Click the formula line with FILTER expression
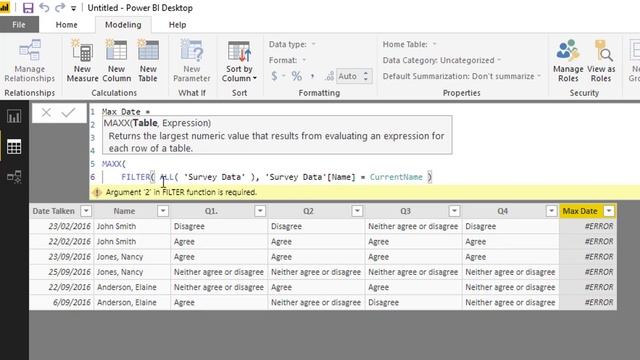640x360 pixels. [276, 177]
